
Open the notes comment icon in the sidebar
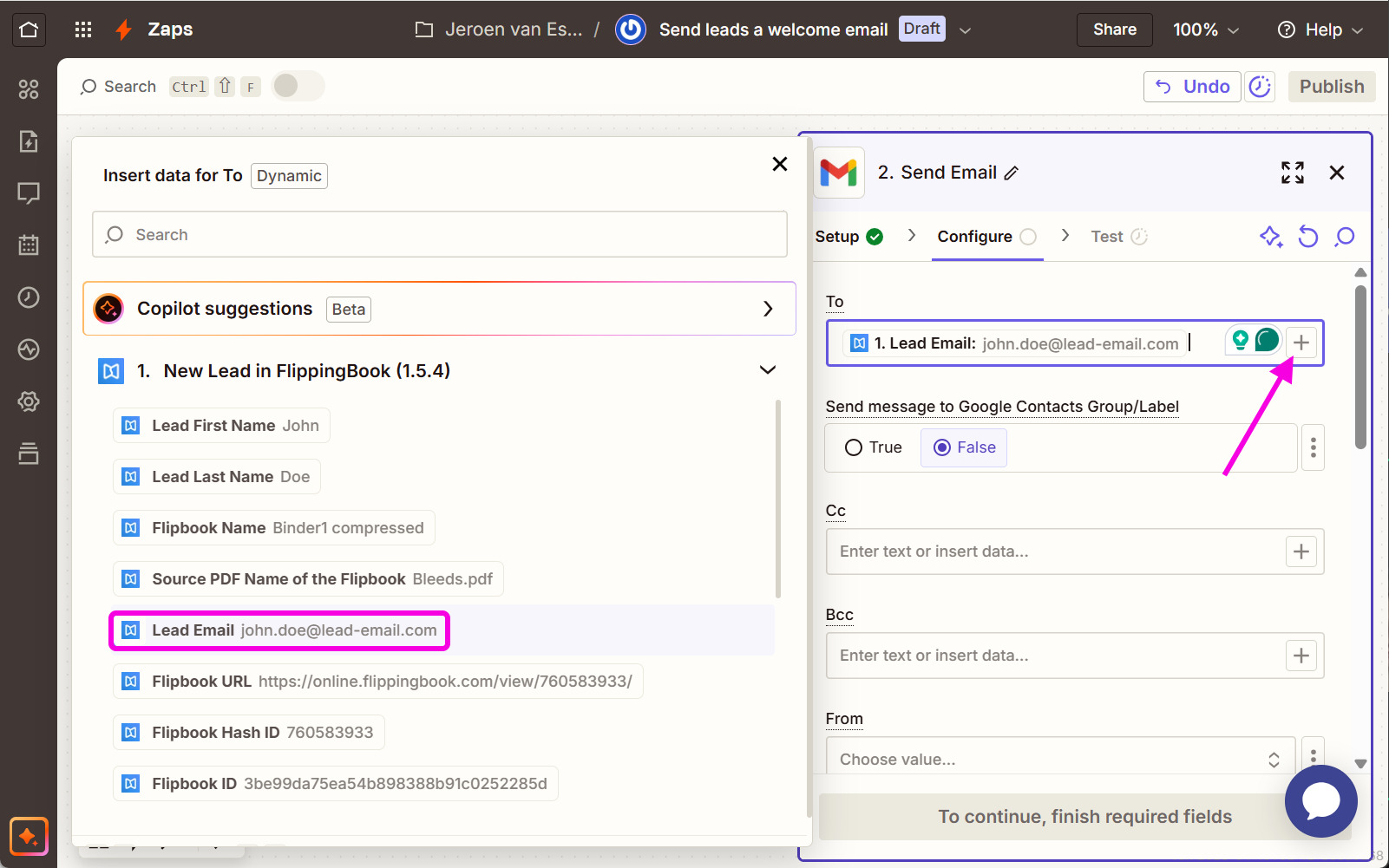pos(29,193)
